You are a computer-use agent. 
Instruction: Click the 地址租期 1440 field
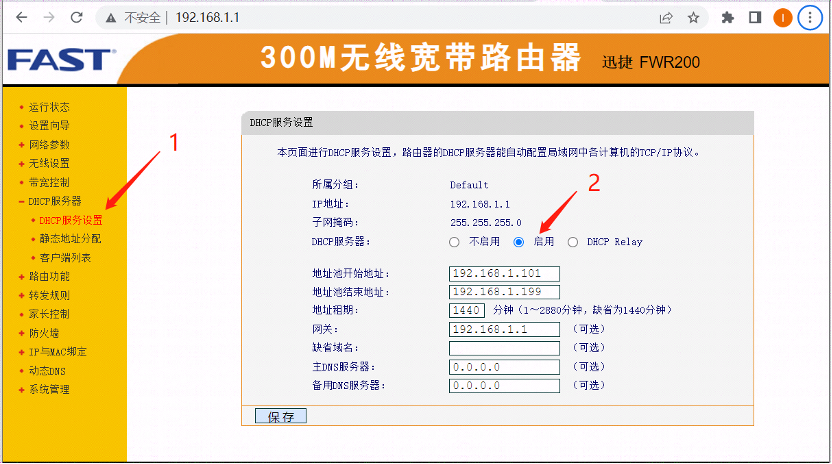(466, 310)
